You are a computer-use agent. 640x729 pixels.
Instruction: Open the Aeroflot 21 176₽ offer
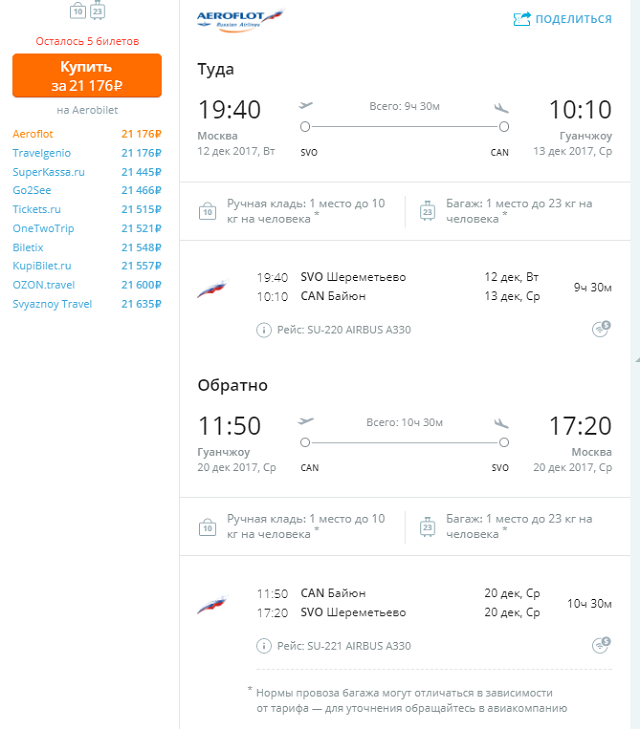87,134
